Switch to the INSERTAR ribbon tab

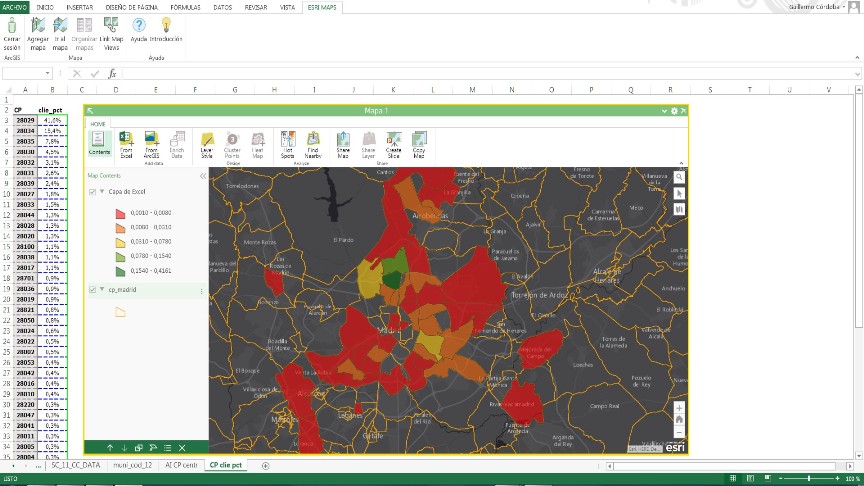(x=79, y=7)
